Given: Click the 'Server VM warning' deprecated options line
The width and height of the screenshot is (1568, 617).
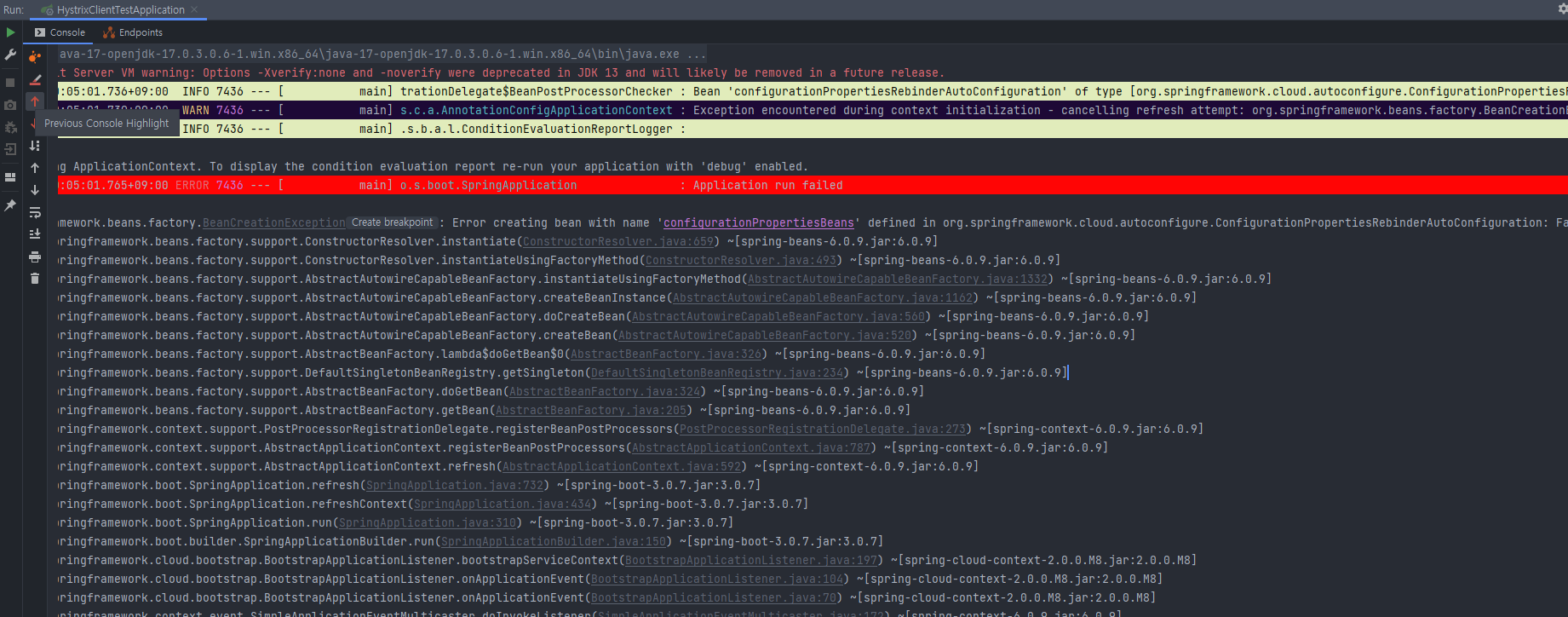Looking at the screenshot, I should tap(501, 73).
